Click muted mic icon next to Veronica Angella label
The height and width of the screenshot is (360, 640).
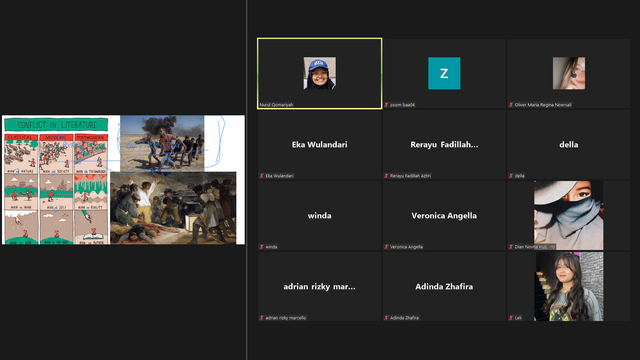pos(386,247)
